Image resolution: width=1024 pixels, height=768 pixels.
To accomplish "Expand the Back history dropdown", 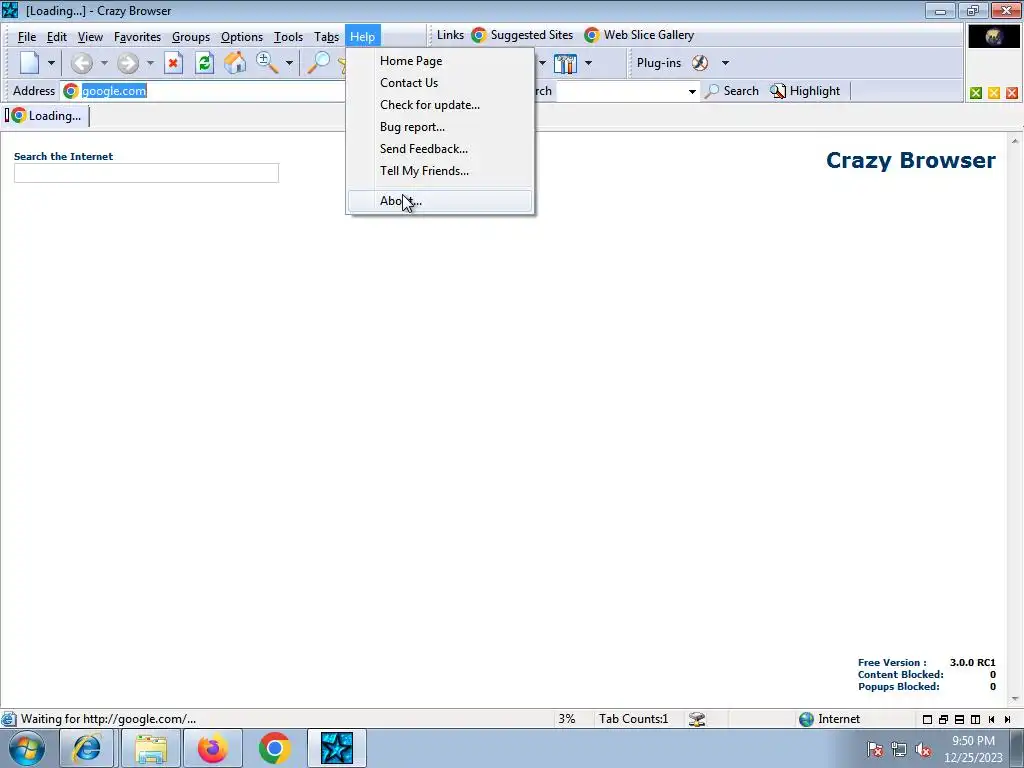I will coord(104,63).
